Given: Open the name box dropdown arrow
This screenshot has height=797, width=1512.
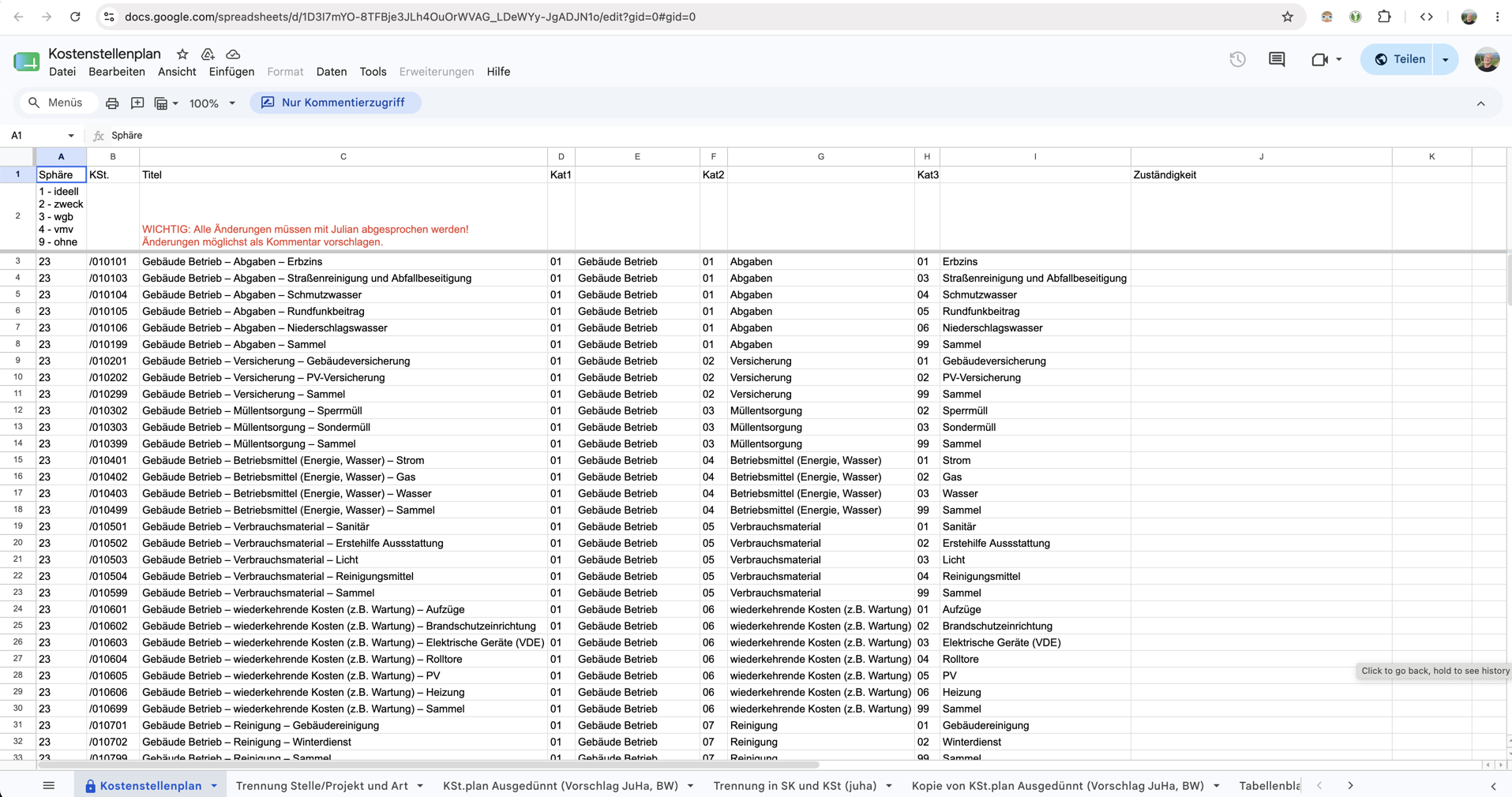Looking at the screenshot, I should (x=71, y=136).
